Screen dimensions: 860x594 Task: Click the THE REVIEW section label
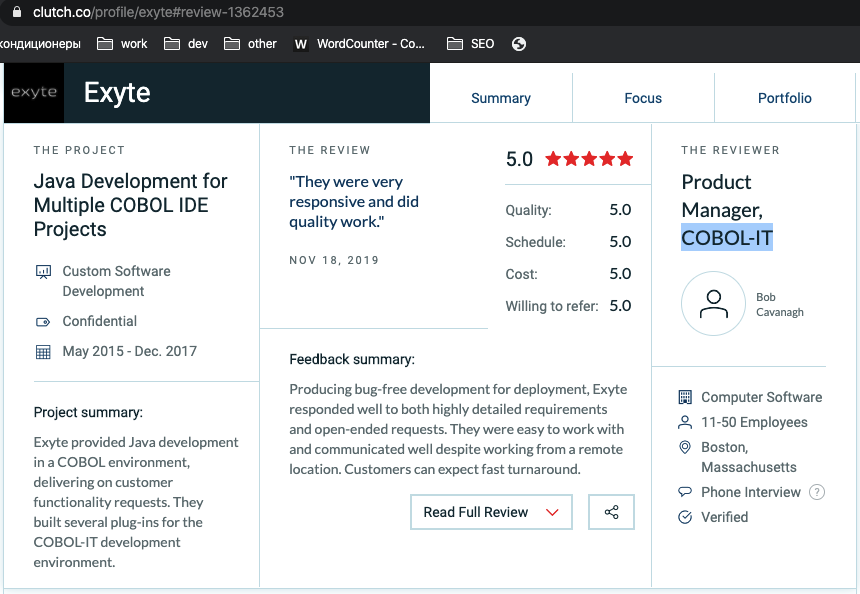[330, 150]
